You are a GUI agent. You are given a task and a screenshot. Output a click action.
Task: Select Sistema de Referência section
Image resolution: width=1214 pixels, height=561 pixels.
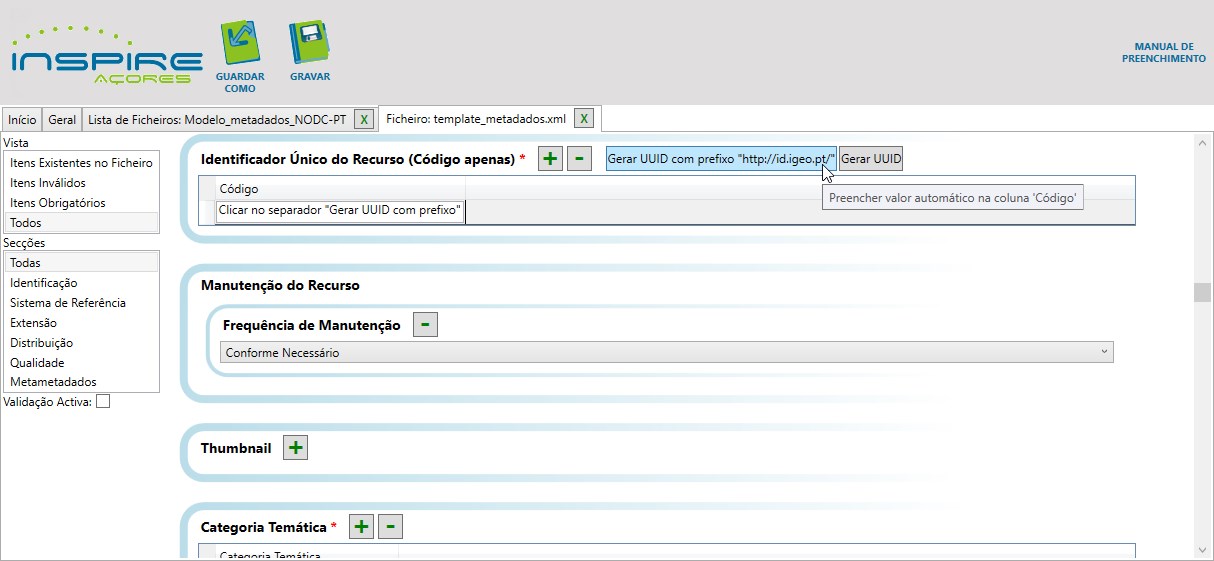68,303
